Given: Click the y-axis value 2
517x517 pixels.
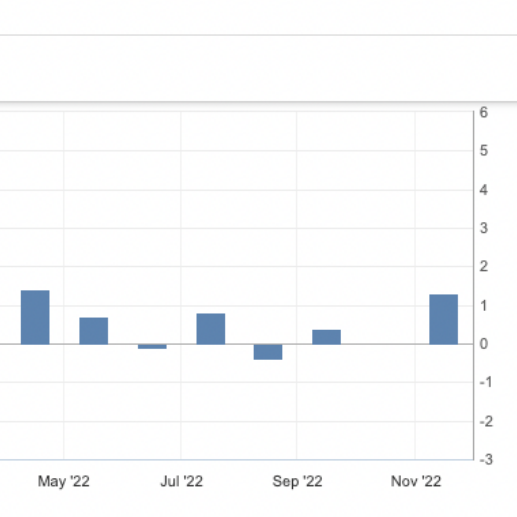Looking at the screenshot, I should pyautogui.click(x=484, y=266).
